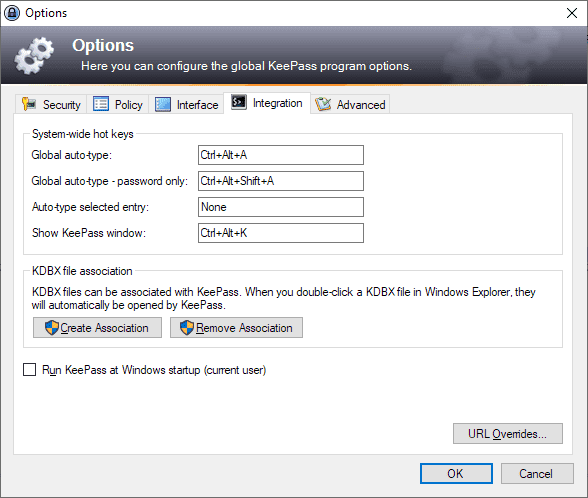This screenshot has width=588, height=498.
Task: Open the Security tab
Action: click(x=51, y=104)
